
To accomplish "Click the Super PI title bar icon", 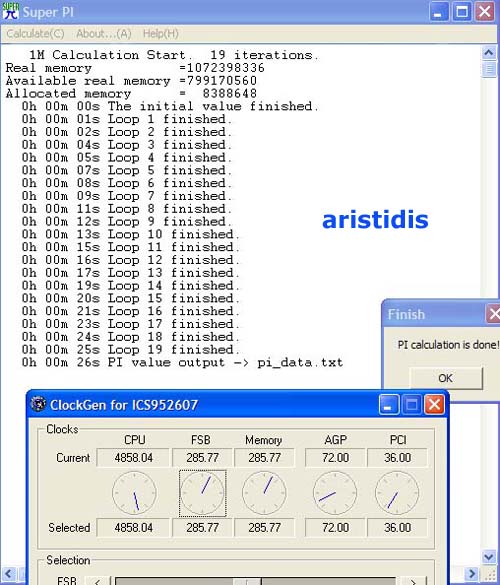I will [10, 12].
